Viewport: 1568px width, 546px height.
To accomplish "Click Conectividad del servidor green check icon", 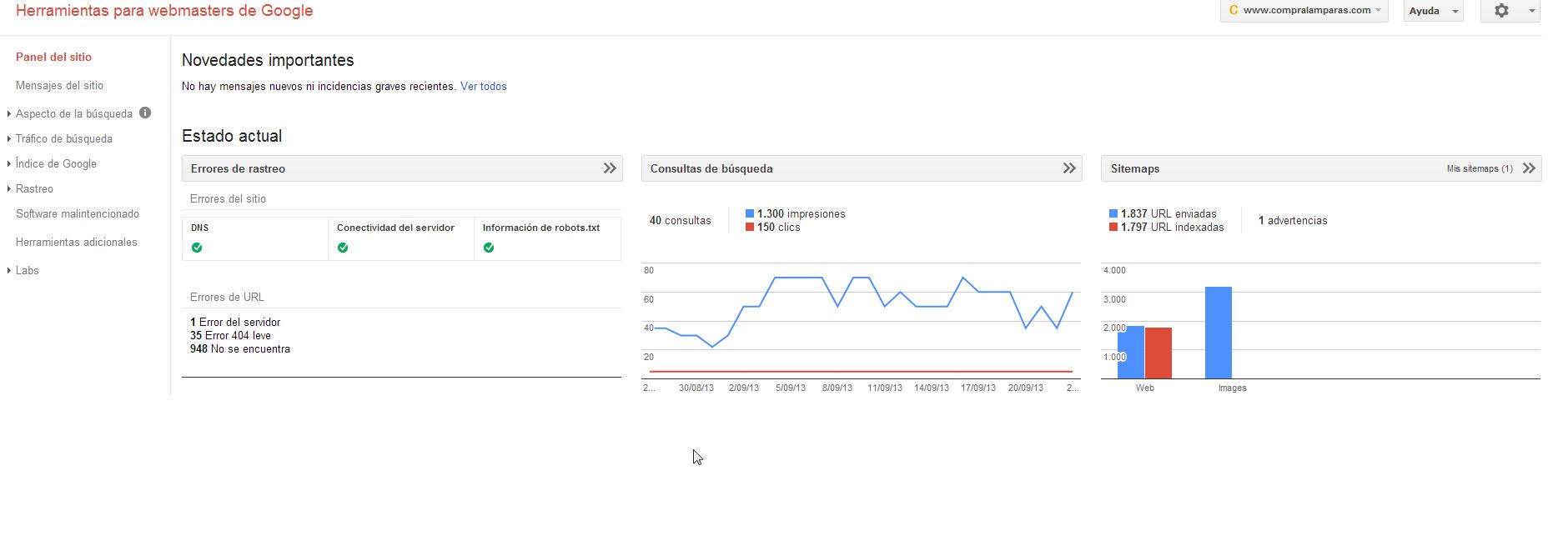I will click(x=343, y=248).
